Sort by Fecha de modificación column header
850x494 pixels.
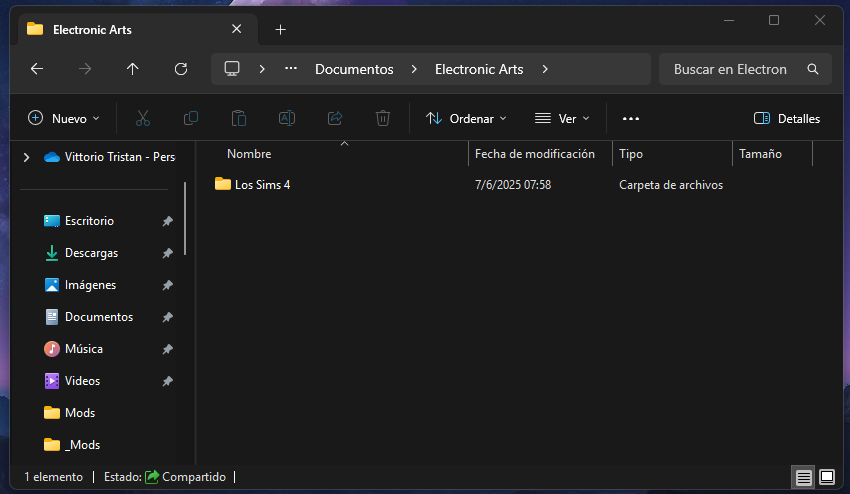pyautogui.click(x=535, y=154)
